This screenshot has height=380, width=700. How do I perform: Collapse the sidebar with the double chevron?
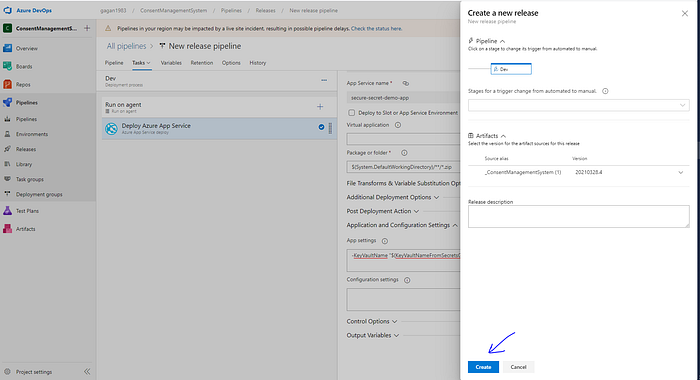pyautogui.click(x=87, y=372)
